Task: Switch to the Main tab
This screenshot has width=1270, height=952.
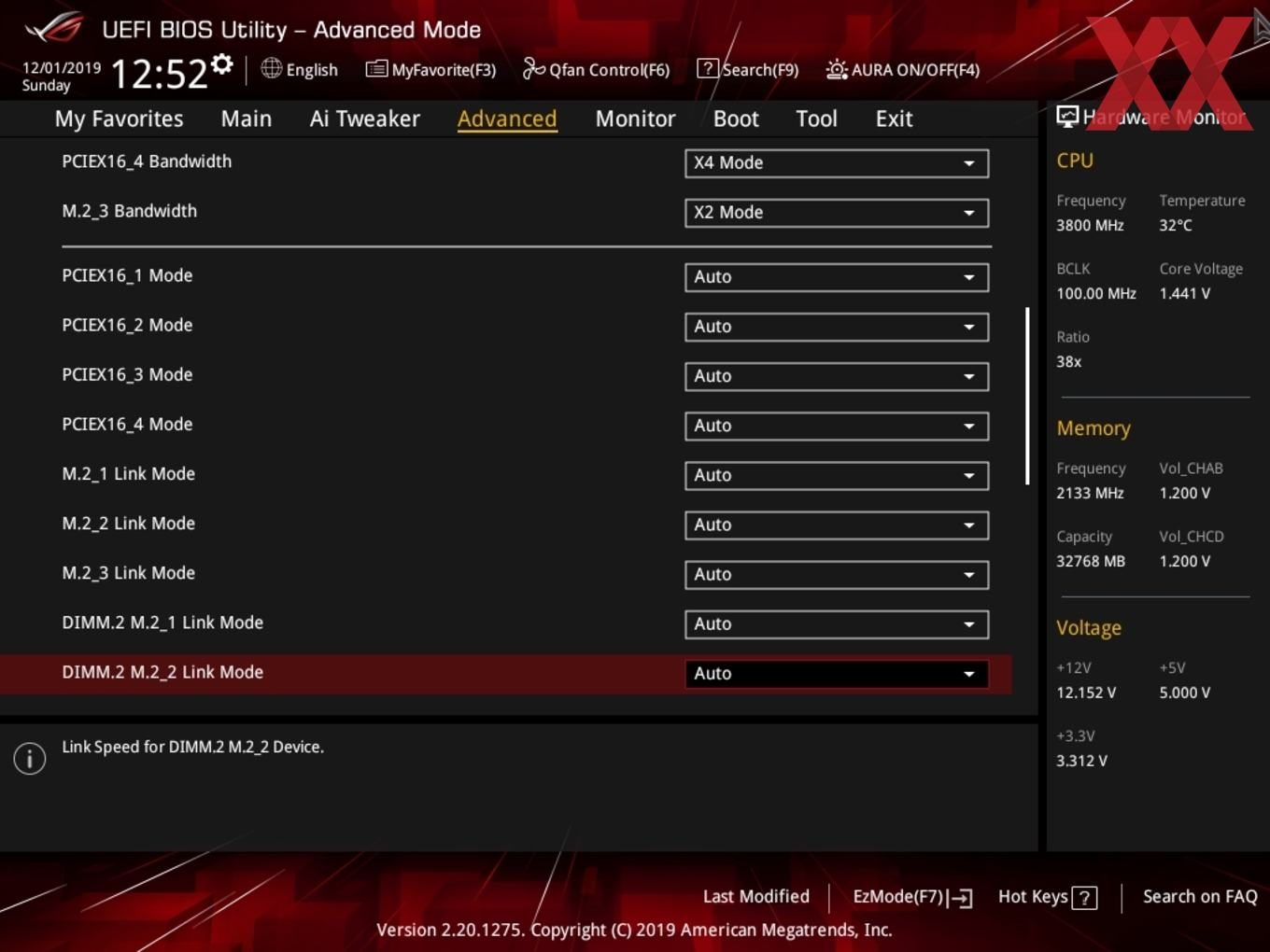Action: pos(247,119)
